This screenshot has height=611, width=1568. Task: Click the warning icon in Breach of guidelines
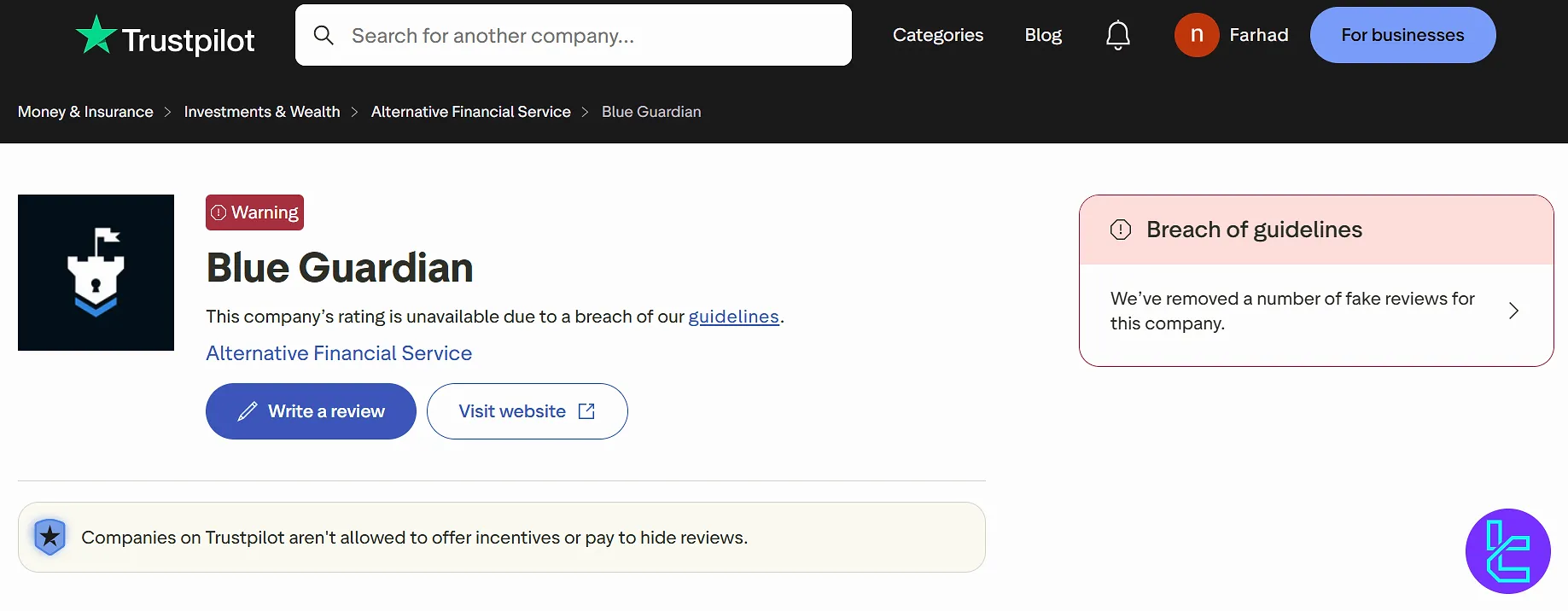point(1119,229)
